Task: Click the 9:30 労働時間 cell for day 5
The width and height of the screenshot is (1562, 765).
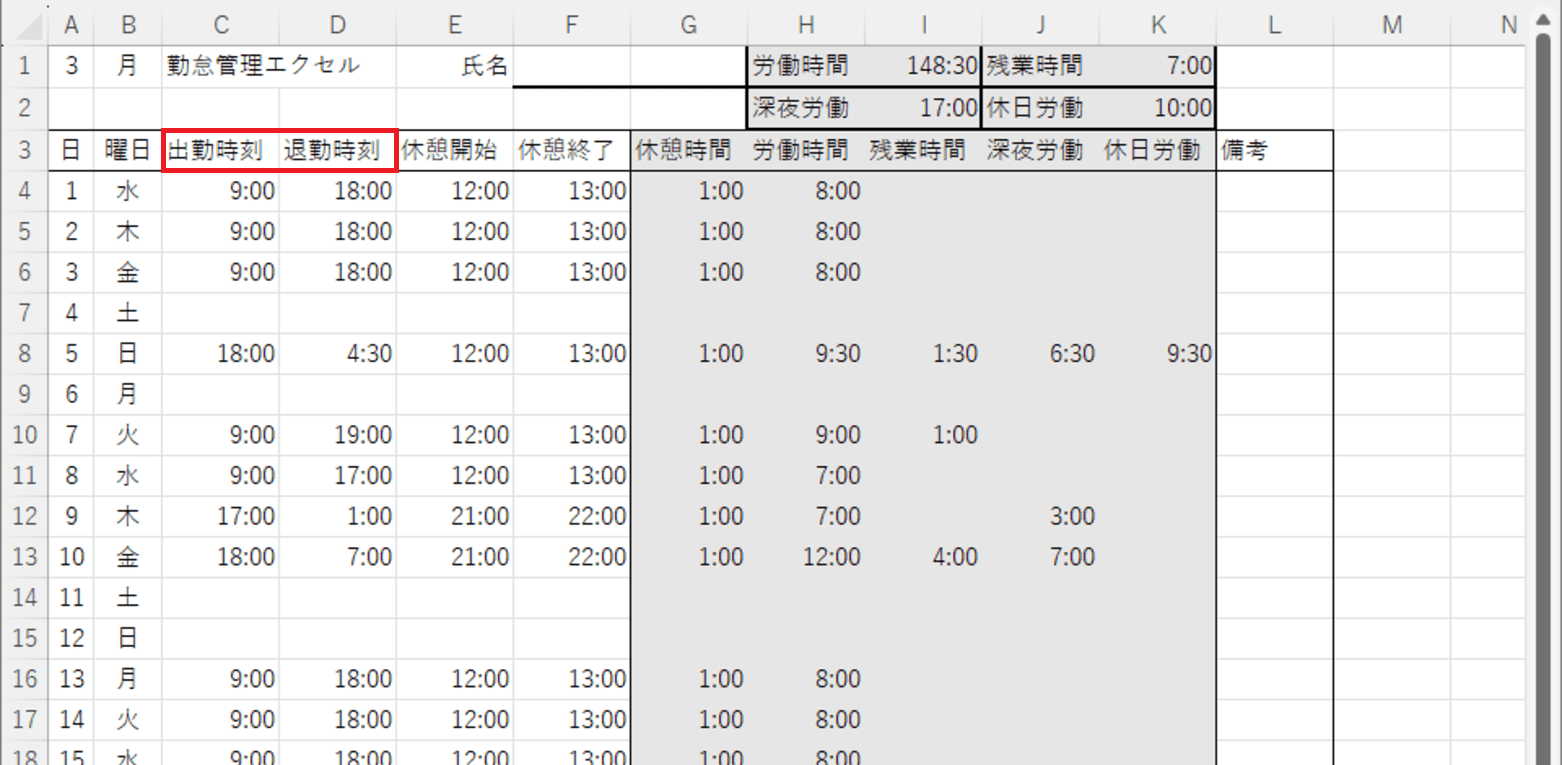Action: pyautogui.click(x=806, y=353)
